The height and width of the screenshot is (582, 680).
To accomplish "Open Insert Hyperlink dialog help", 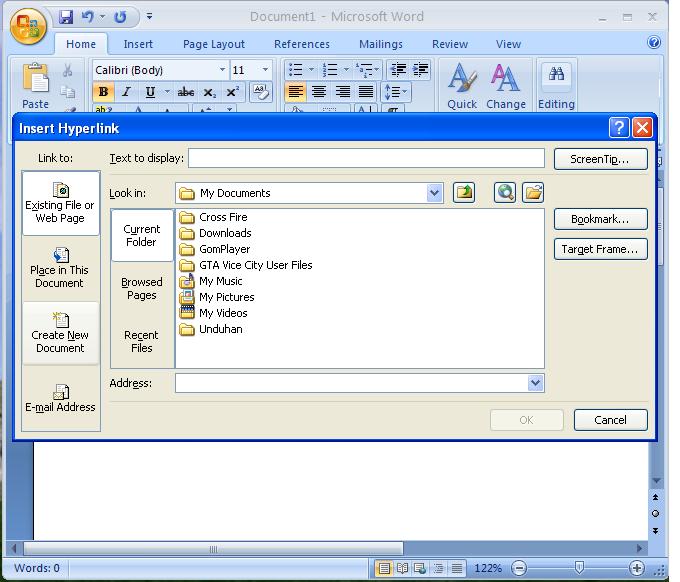I will 619,128.
